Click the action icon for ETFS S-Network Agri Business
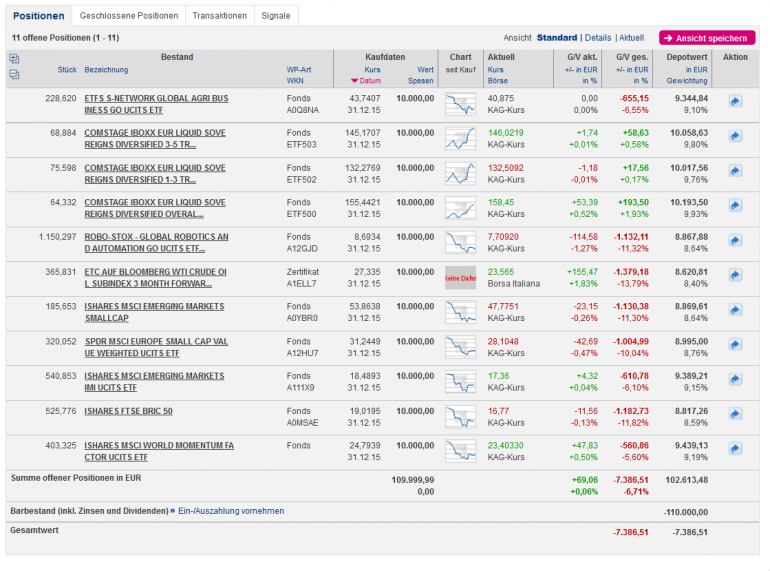The image size is (770, 571). pyautogui.click(x=735, y=101)
